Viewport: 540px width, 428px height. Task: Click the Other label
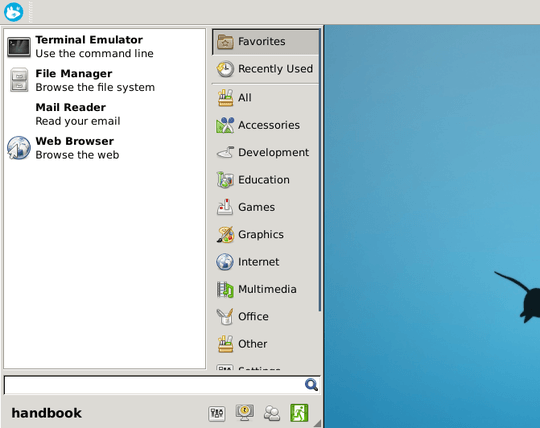253,344
